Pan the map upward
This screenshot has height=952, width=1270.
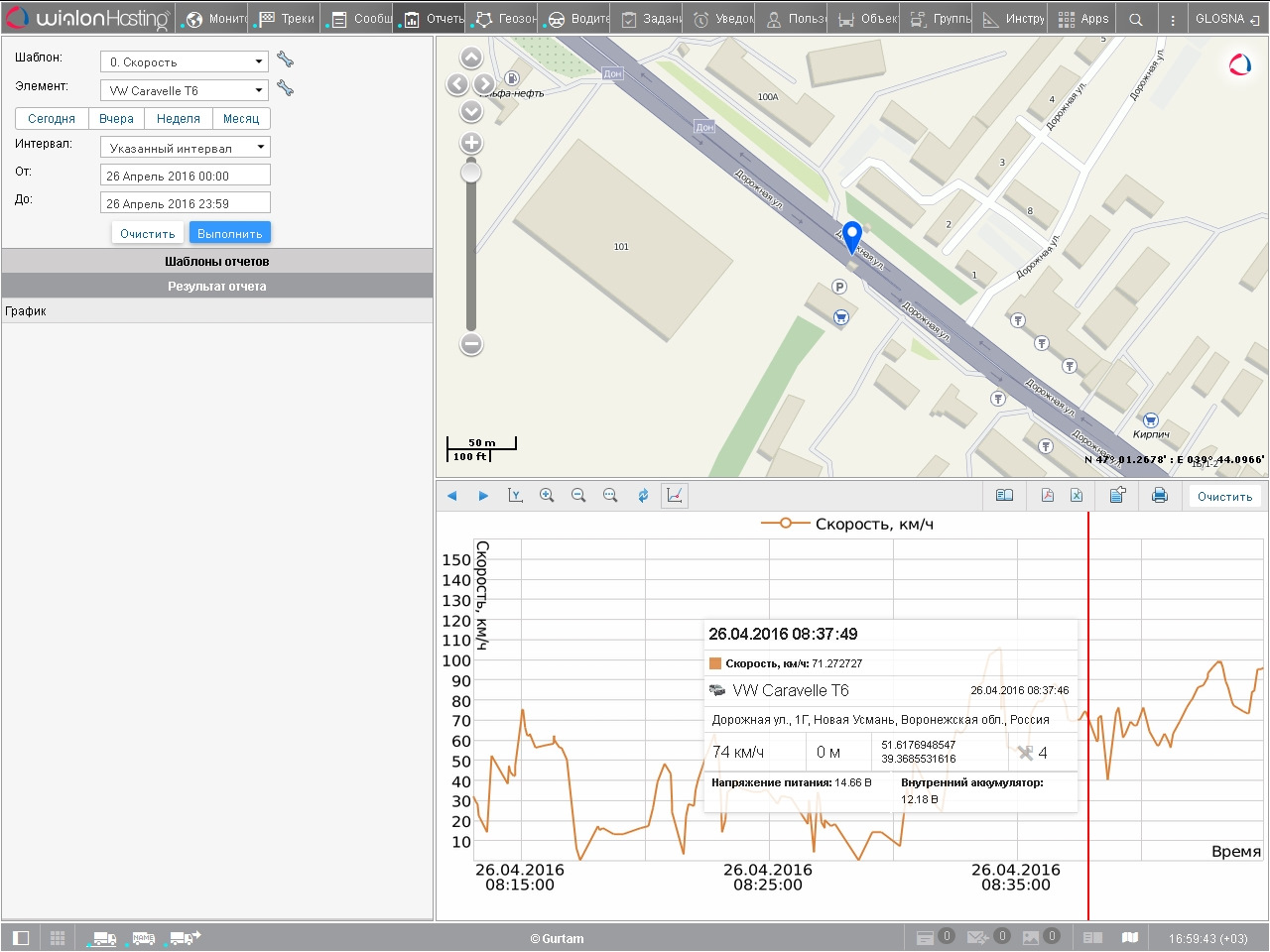pos(471,59)
